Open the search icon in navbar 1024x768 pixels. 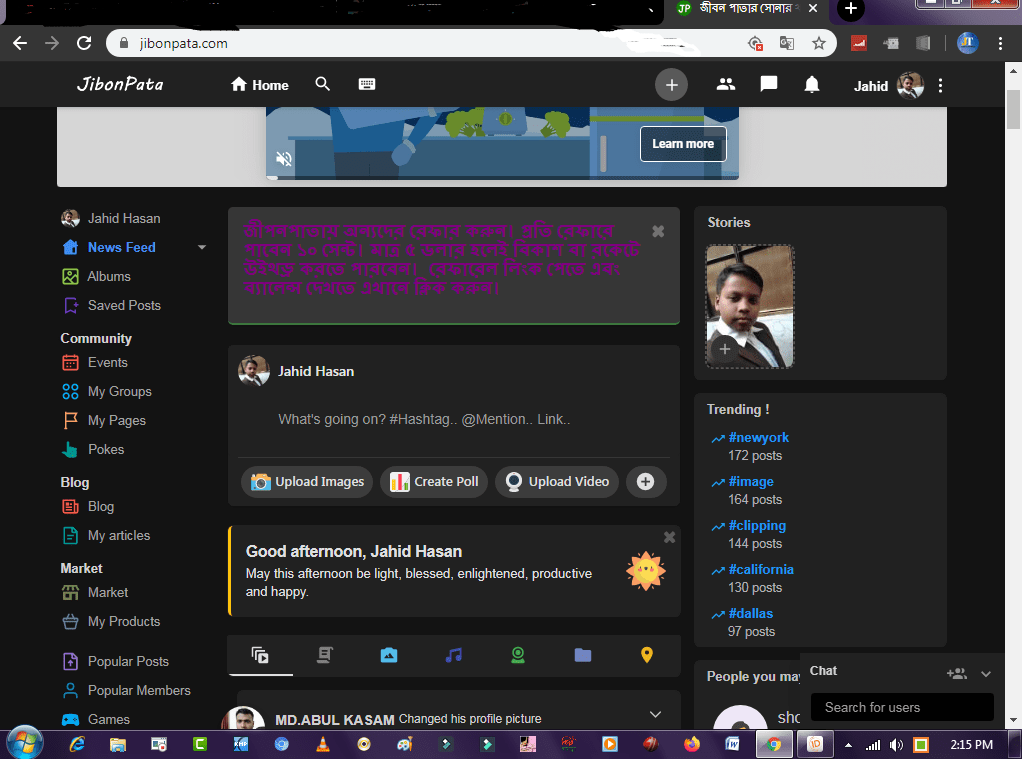pyautogui.click(x=322, y=85)
